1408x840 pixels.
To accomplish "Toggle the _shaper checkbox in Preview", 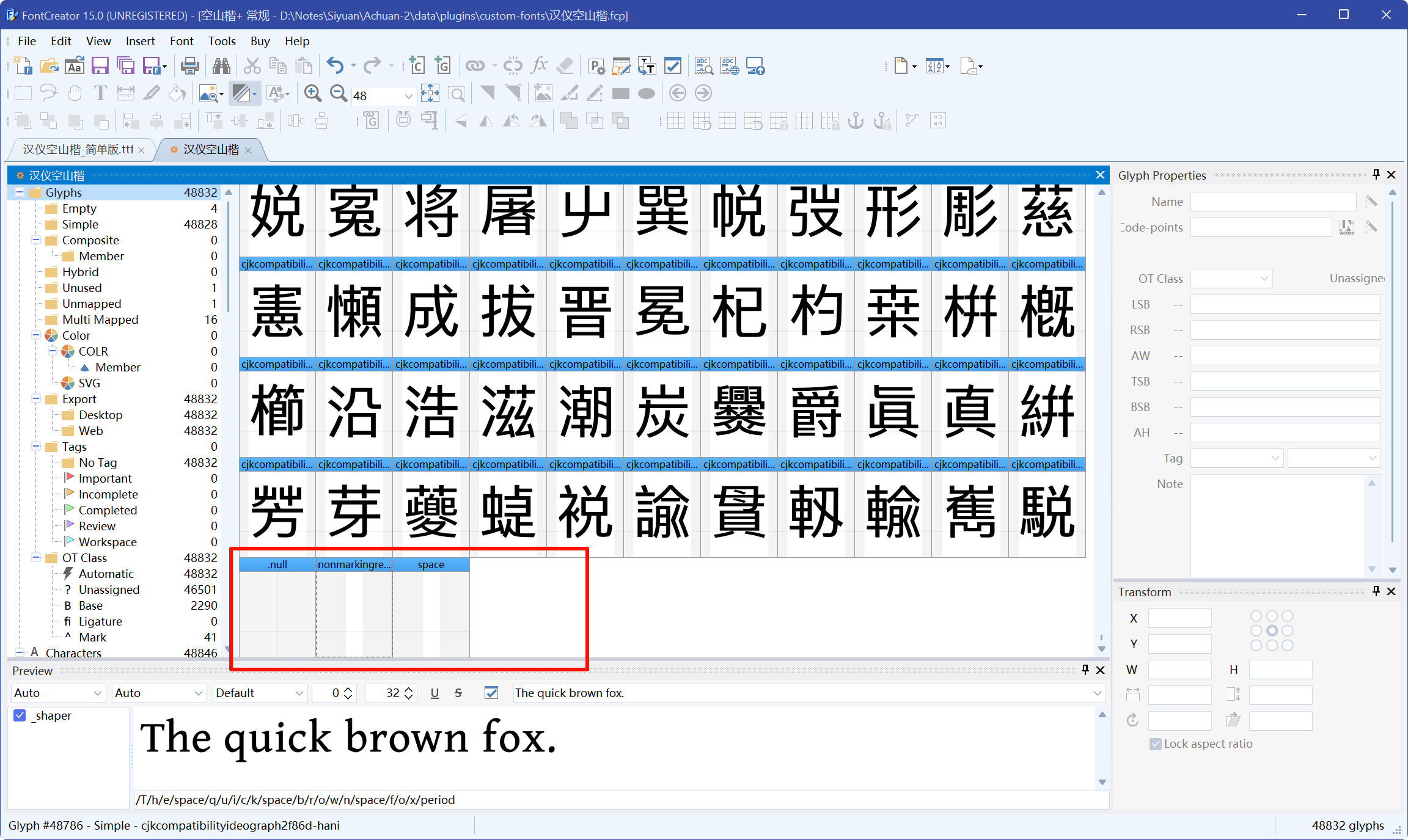I will tap(20, 715).
